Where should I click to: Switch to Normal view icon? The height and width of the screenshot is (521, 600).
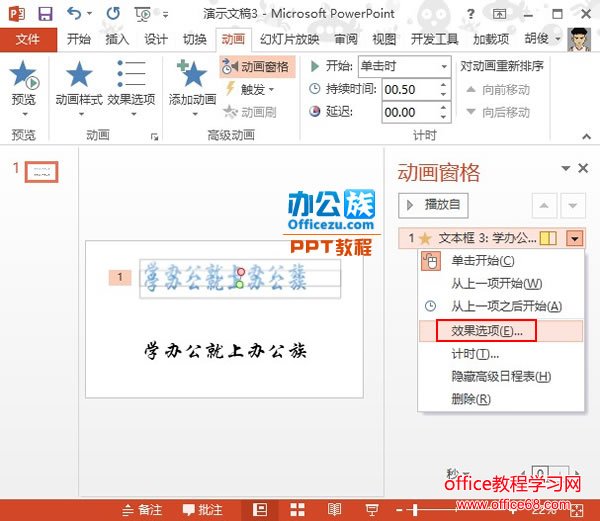260,510
